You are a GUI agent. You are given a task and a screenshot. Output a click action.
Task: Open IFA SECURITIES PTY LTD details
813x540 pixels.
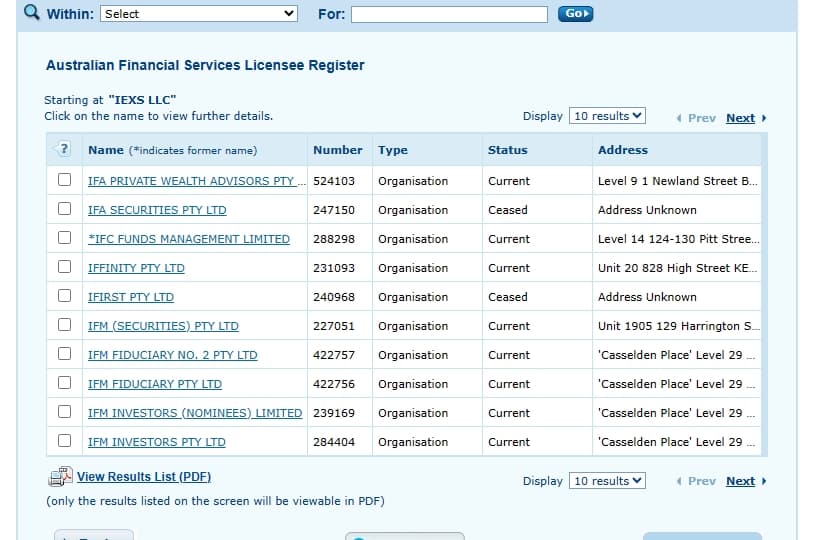pyautogui.click(x=157, y=210)
